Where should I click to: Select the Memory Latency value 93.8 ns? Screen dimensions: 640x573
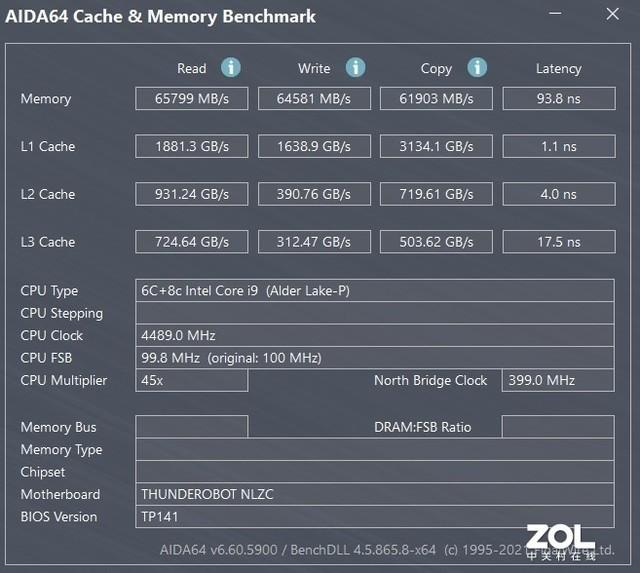tap(558, 99)
